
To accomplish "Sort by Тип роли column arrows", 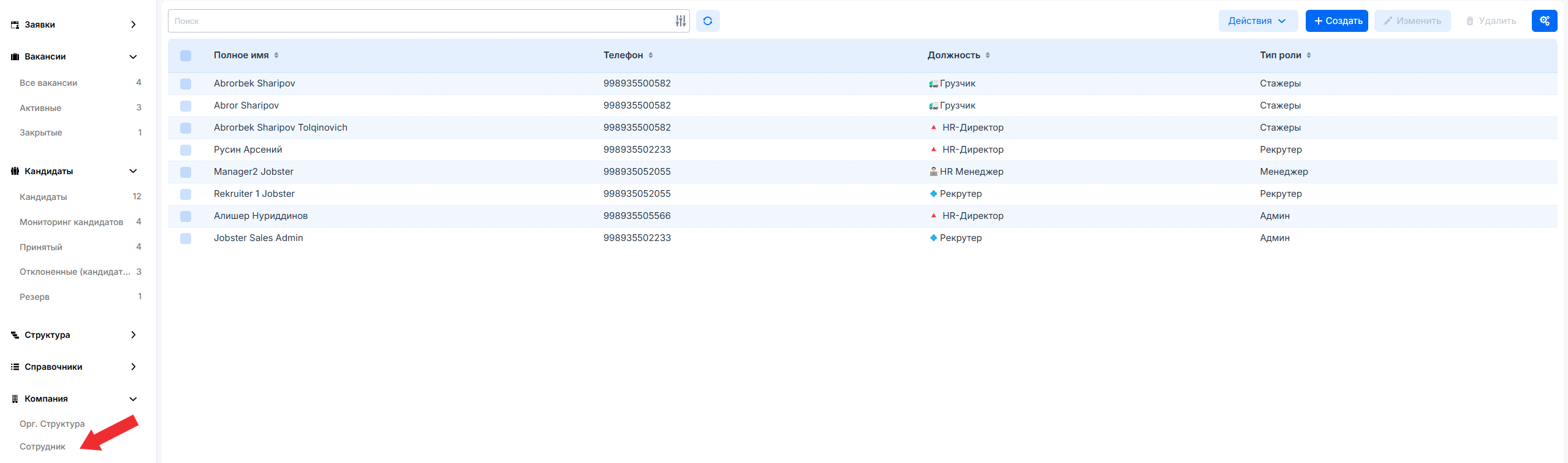I will pos(1309,55).
